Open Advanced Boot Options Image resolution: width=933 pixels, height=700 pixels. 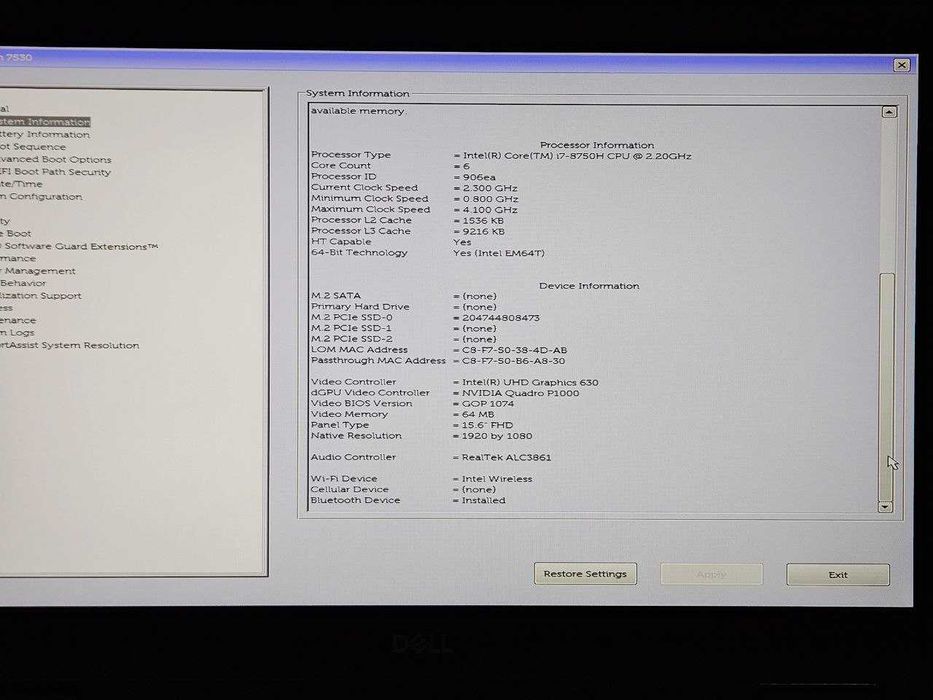click(55, 160)
